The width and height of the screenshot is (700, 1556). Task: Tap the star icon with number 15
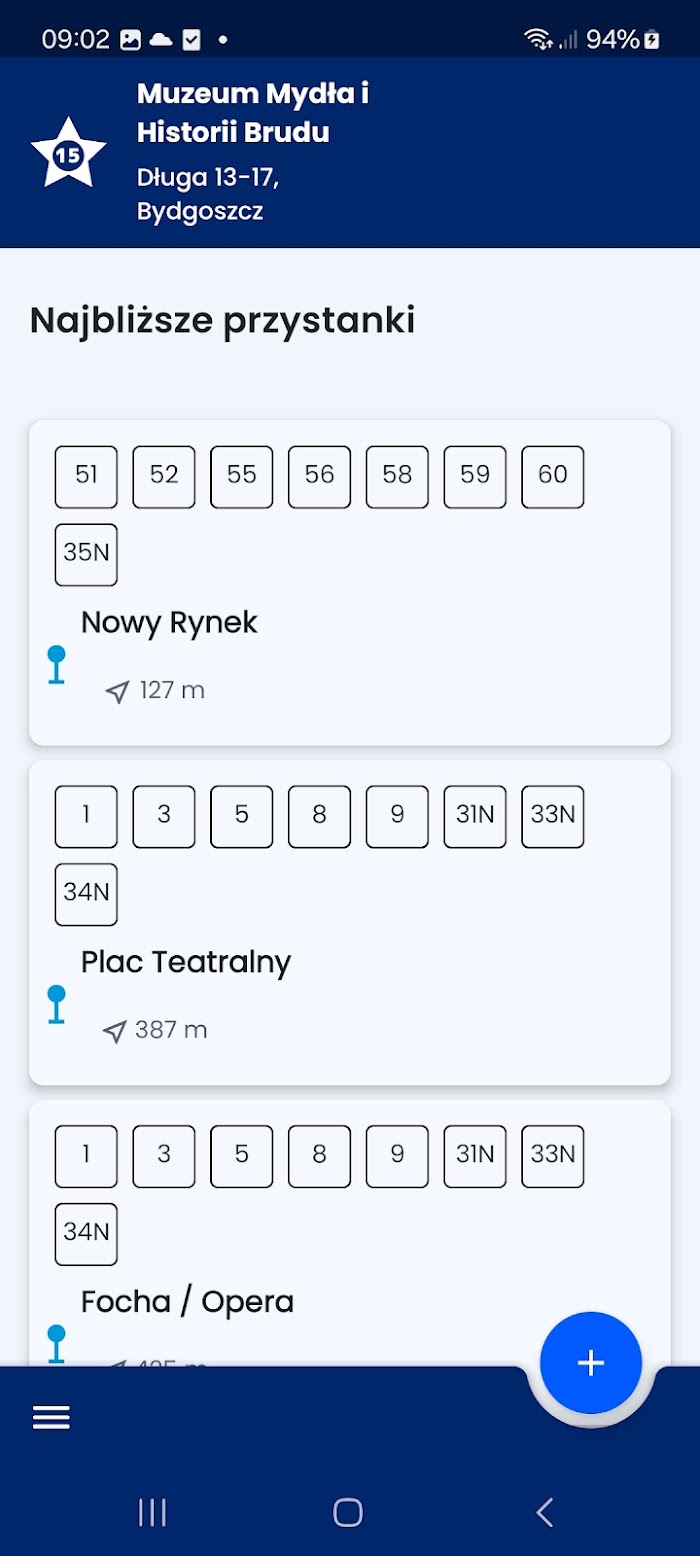[68, 154]
